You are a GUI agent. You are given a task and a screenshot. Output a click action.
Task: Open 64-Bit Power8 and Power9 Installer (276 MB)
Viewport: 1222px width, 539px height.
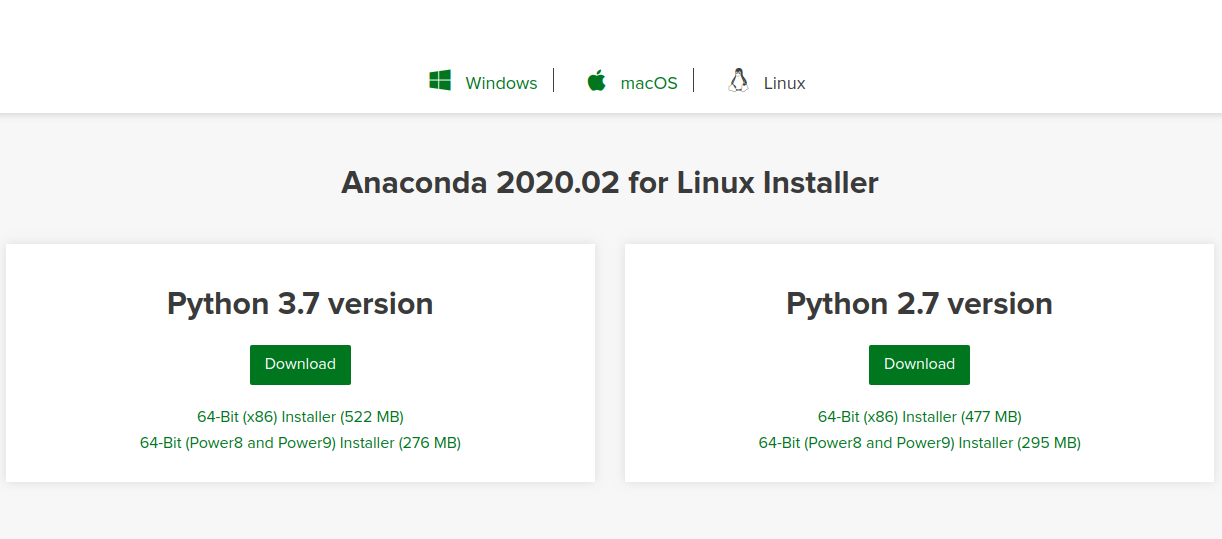pos(300,442)
